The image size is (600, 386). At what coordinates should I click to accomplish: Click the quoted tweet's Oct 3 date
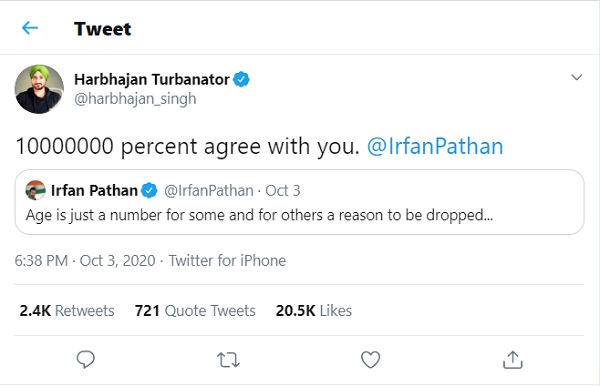tap(283, 191)
